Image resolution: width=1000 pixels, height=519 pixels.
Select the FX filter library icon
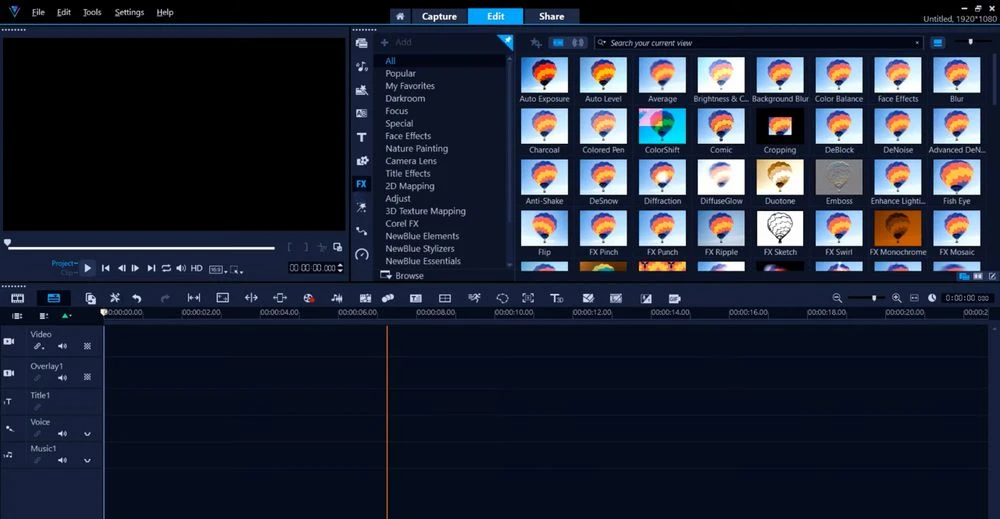(362, 184)
